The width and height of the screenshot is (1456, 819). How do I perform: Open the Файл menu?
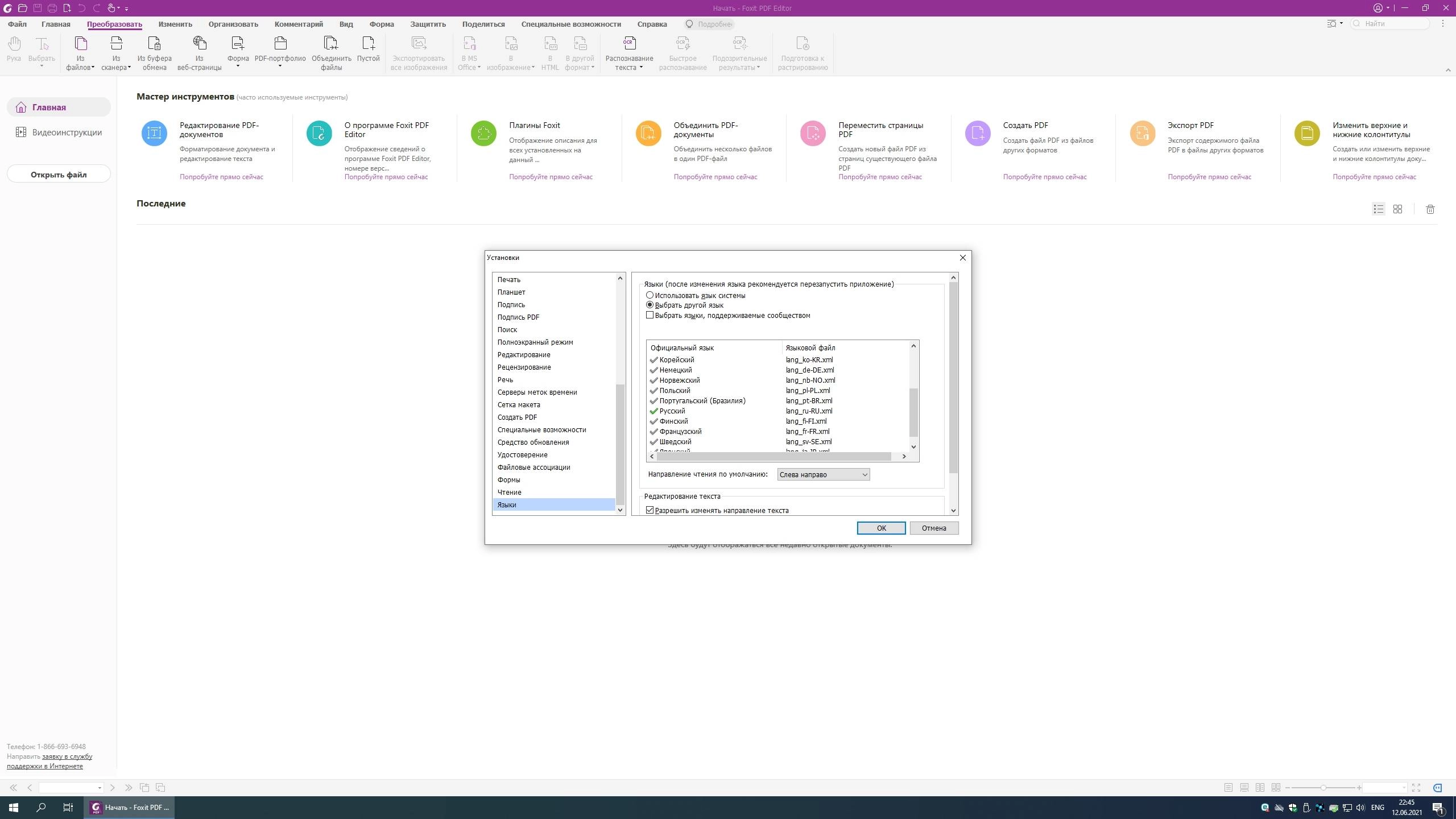pyautogui.click(x=17, y=24)
